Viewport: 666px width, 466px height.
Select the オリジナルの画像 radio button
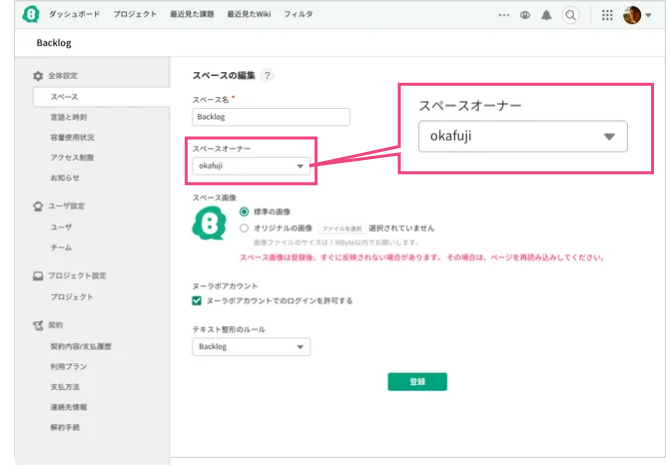point(245,228)
